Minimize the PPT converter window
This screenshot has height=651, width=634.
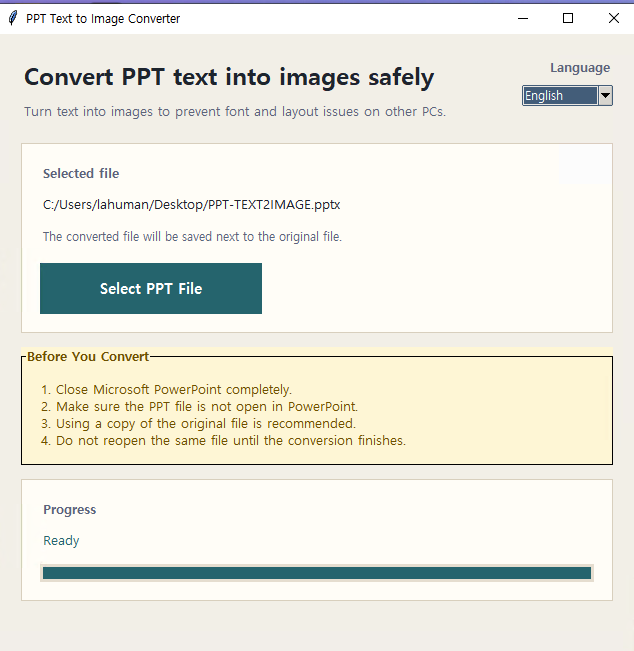(523, 18)
